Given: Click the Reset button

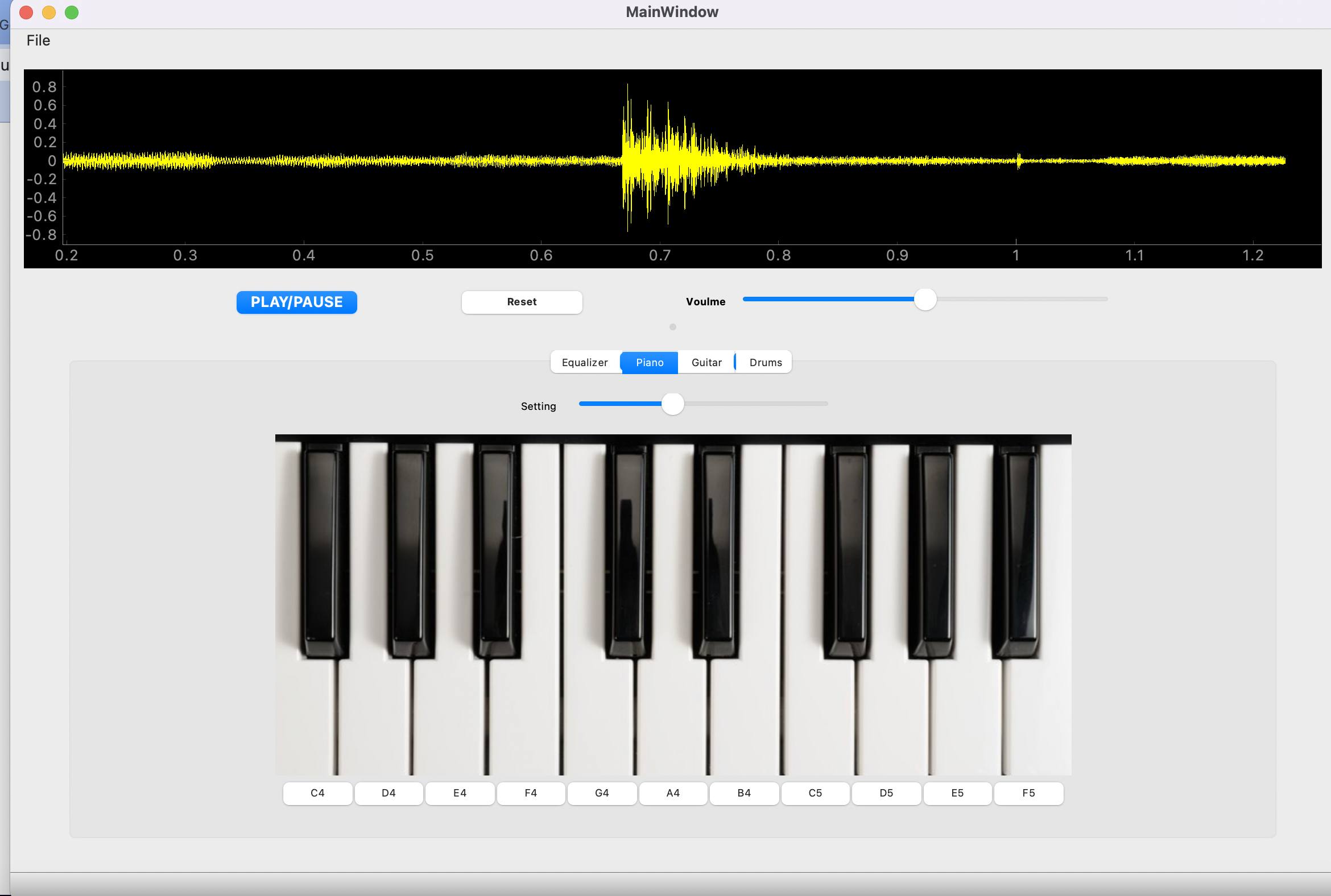Looking at the screenshot, I should click(522, 302).
